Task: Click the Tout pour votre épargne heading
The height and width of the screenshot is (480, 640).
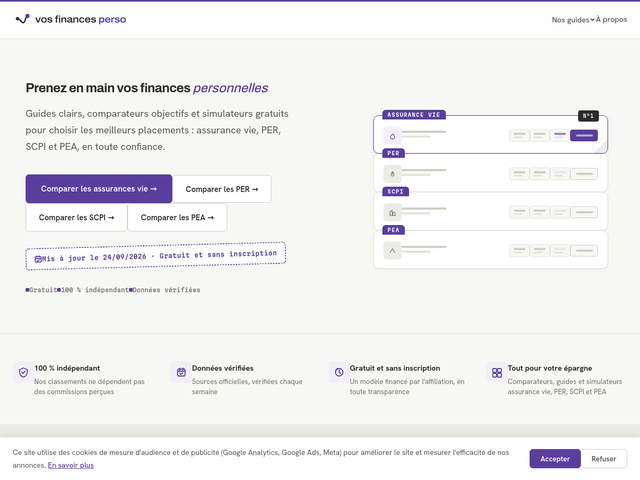Action: tap(549, 368)
